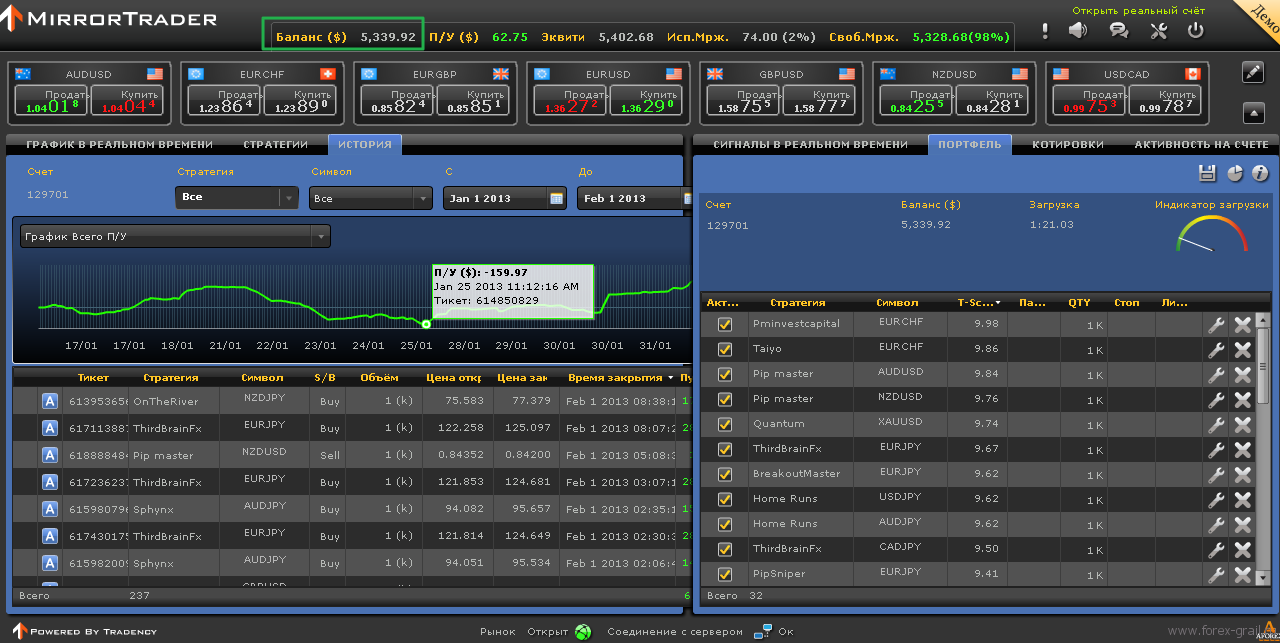
Task: Select the Портфель tab
Action: [x=970, y=144]
